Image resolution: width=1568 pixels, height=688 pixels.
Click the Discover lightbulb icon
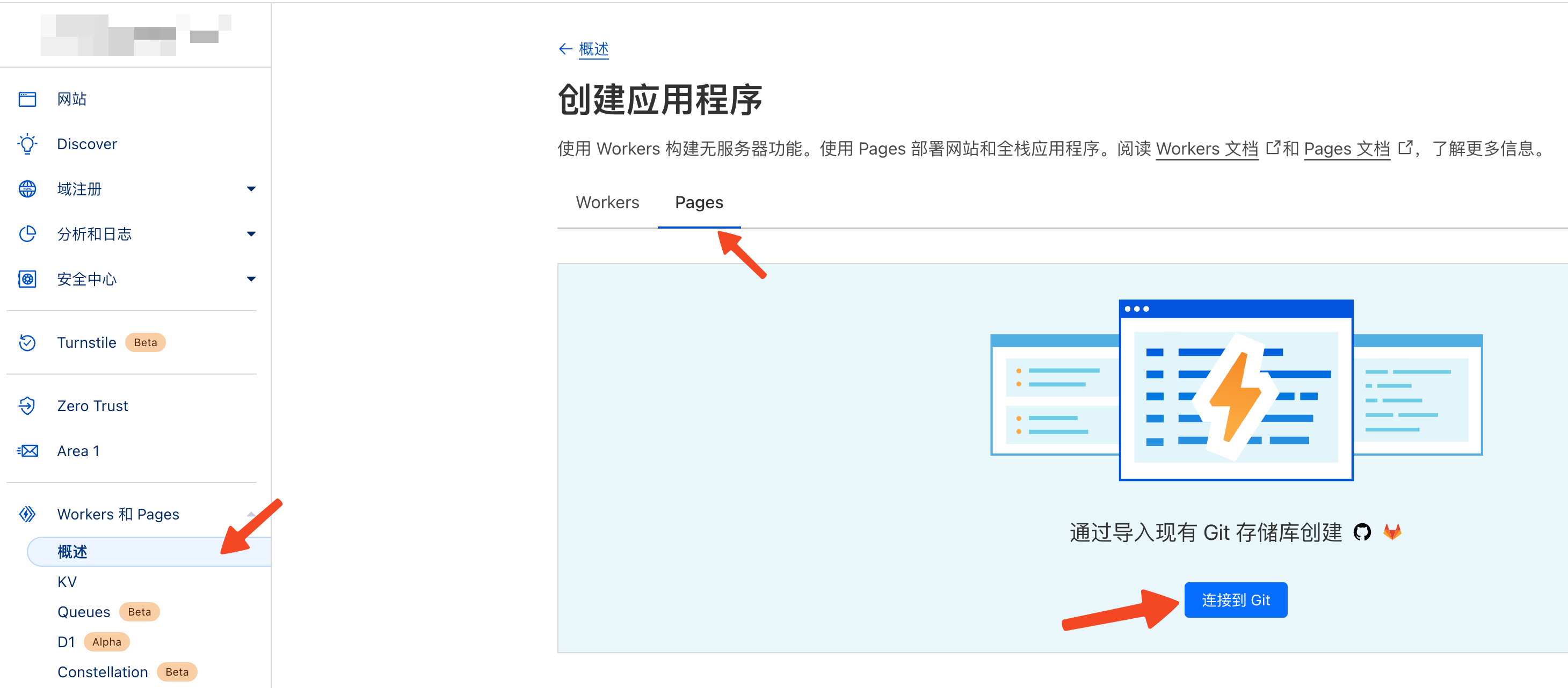click(27, 144)
